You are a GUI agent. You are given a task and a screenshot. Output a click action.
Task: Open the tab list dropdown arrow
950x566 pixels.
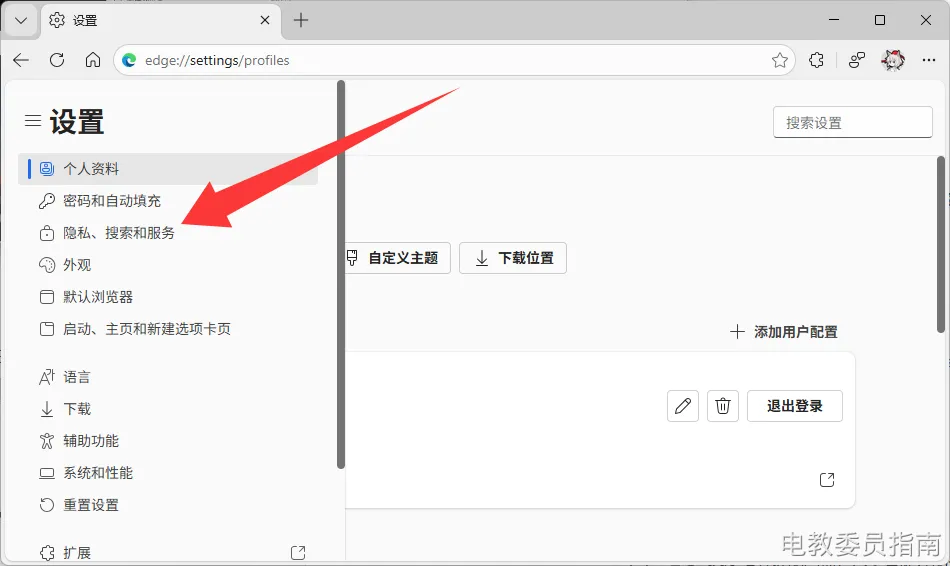[21, 20]
